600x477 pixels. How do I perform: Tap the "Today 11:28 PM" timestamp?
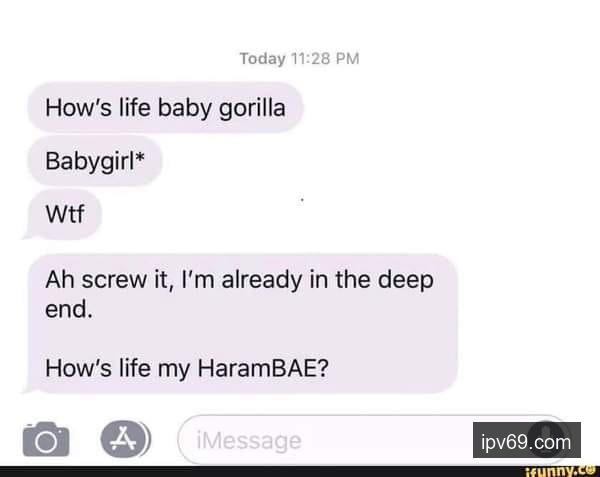click(300, 59)
